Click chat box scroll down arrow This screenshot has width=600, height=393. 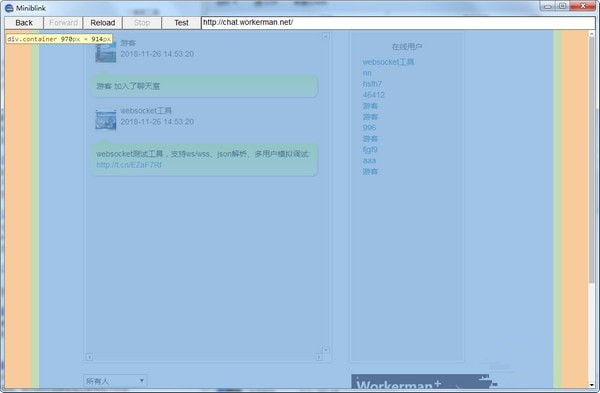click(326, 350)
